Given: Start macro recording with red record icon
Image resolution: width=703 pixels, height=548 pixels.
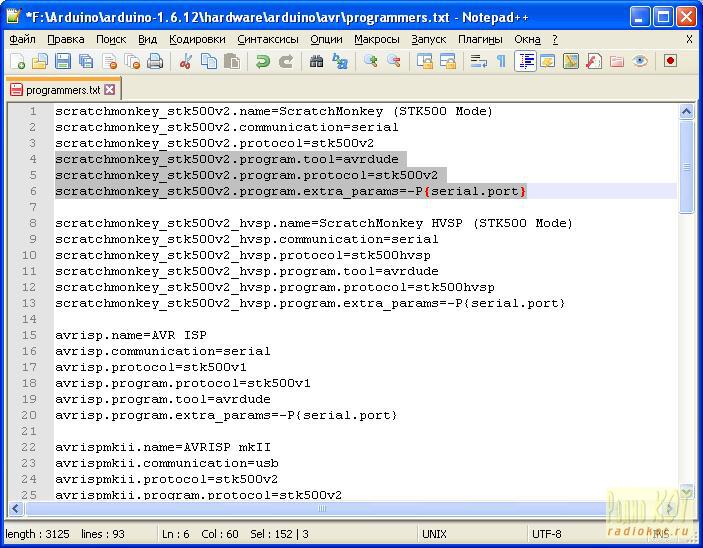Looking at the screenshot, I should click(x=670, y=61).
